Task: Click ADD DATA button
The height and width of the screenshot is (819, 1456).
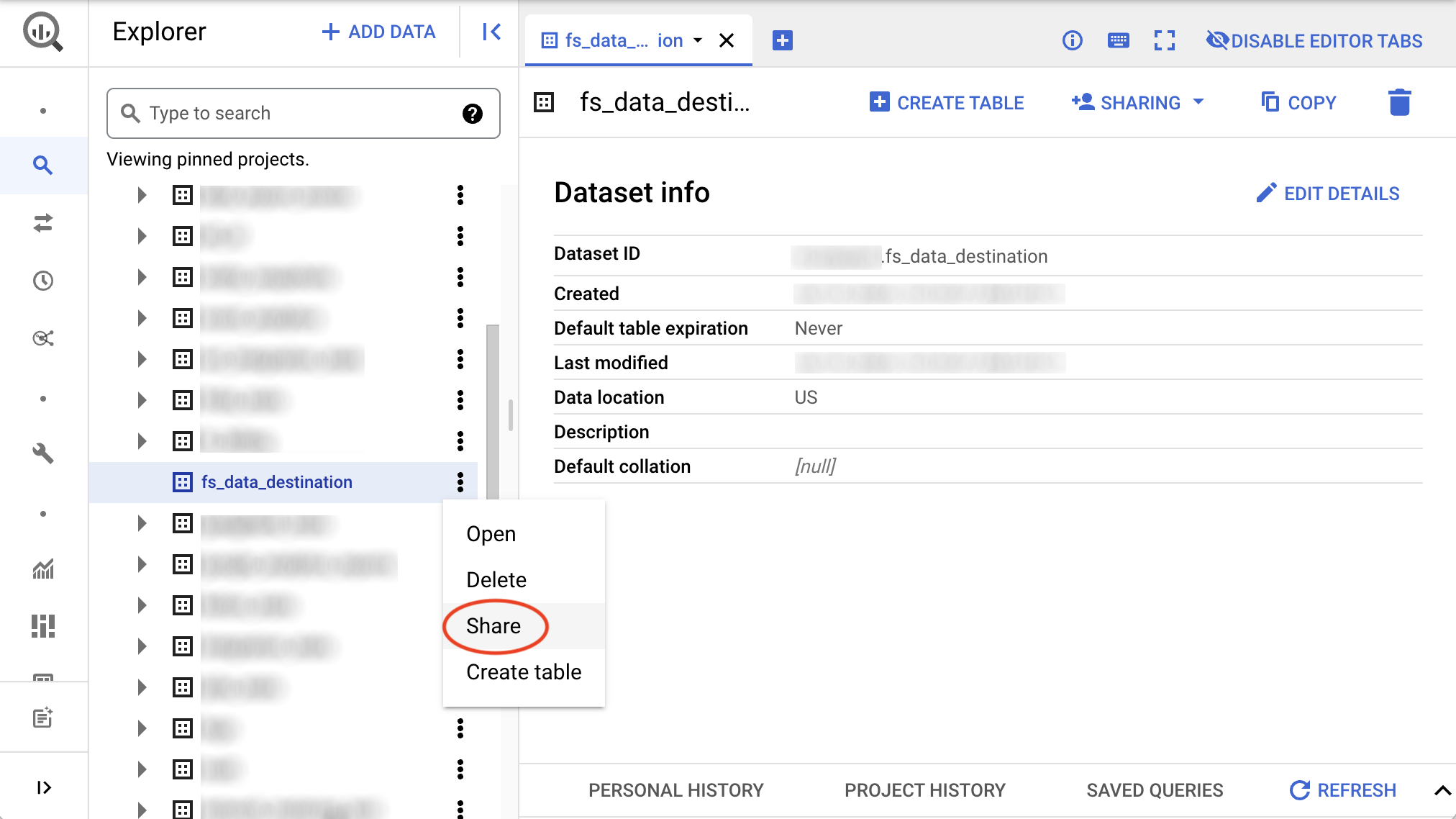Action: click(x=378, y=32)
